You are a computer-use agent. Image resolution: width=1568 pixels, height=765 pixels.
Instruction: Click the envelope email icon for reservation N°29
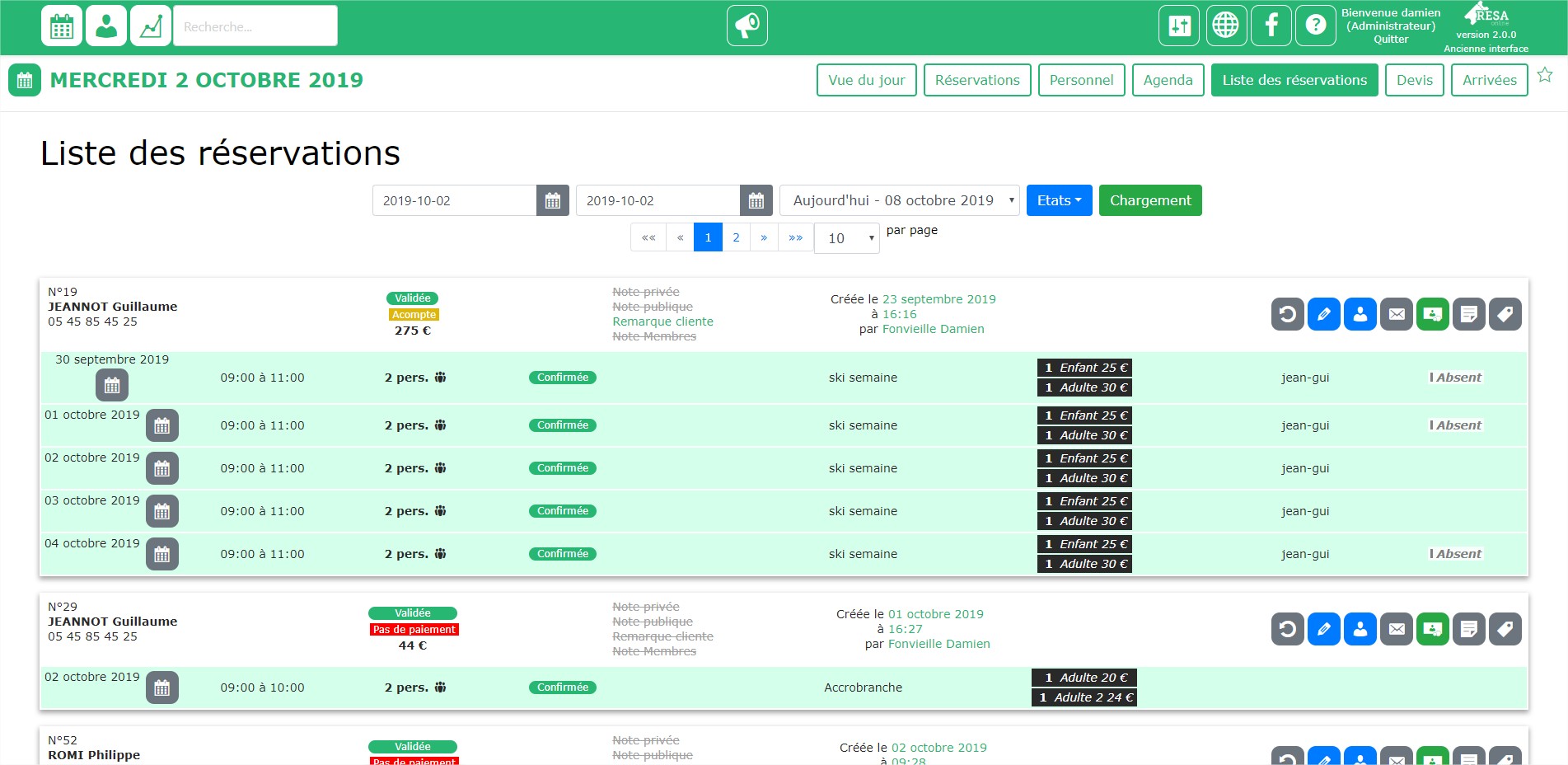[1396, 629]
